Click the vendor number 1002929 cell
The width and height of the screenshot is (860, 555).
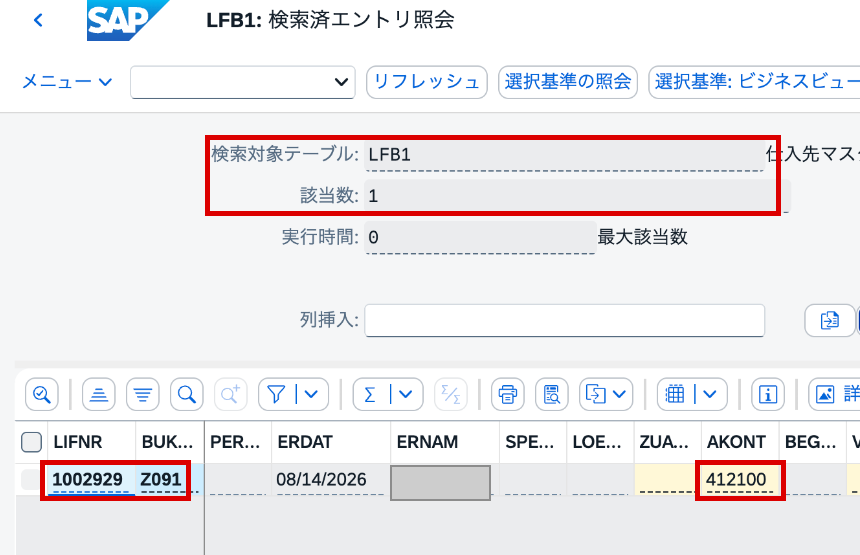[92, 479]
